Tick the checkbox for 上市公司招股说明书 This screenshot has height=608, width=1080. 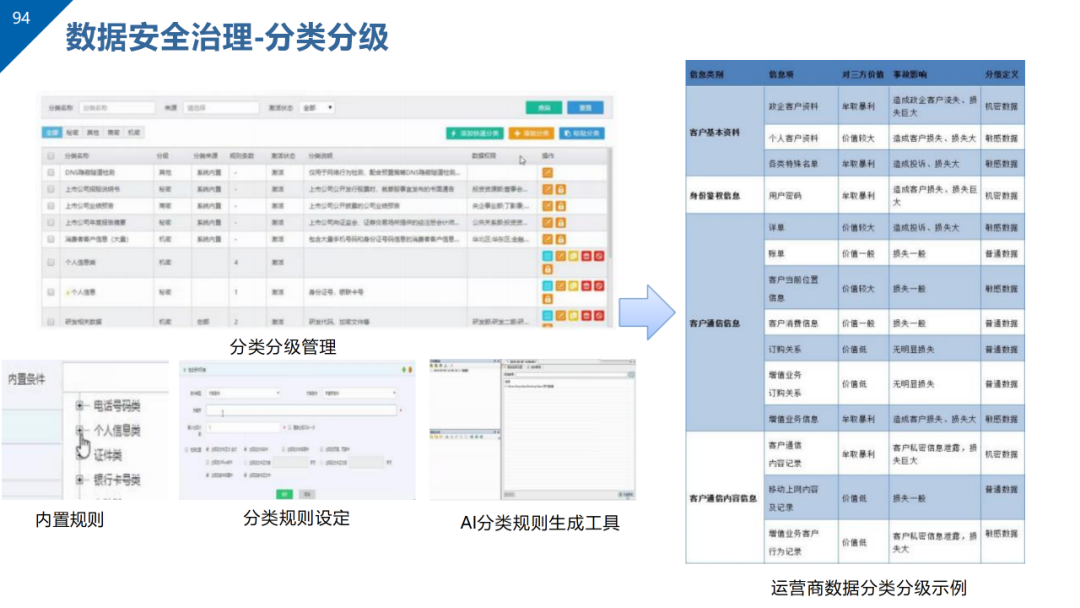pos(51,189)
